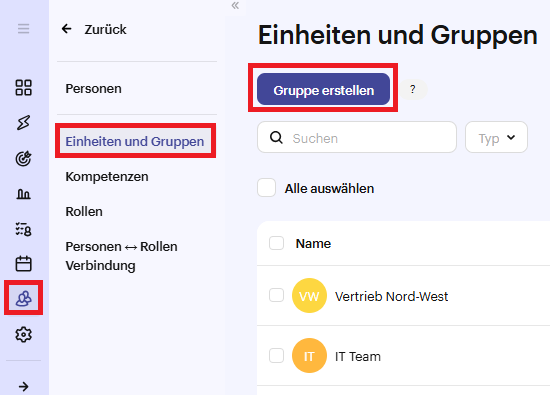Screen dimensions: 550x395
Task: Click the checklist person sidebar icon
Action: [x=24, y=229]
